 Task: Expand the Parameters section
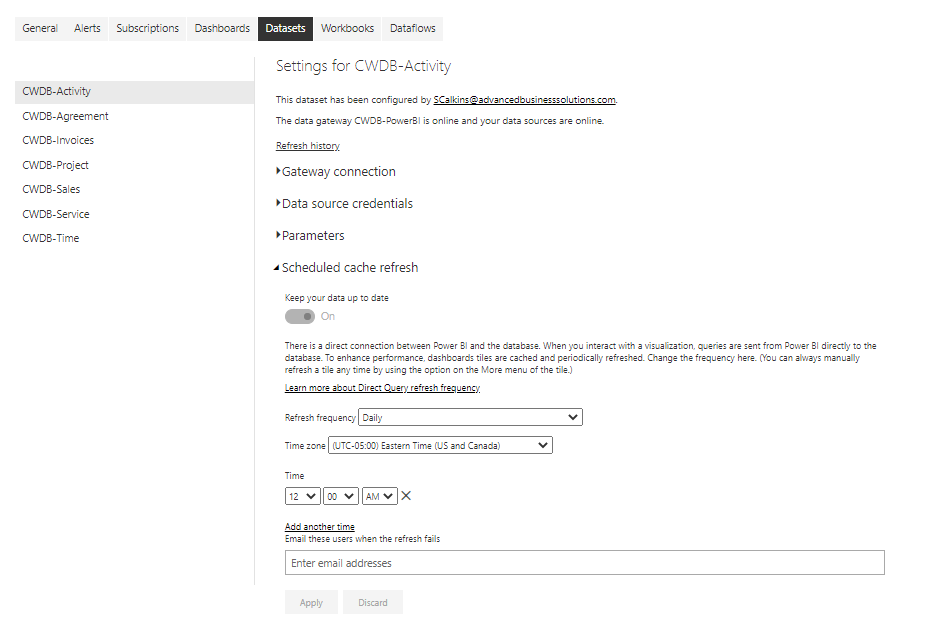point(310,235)
